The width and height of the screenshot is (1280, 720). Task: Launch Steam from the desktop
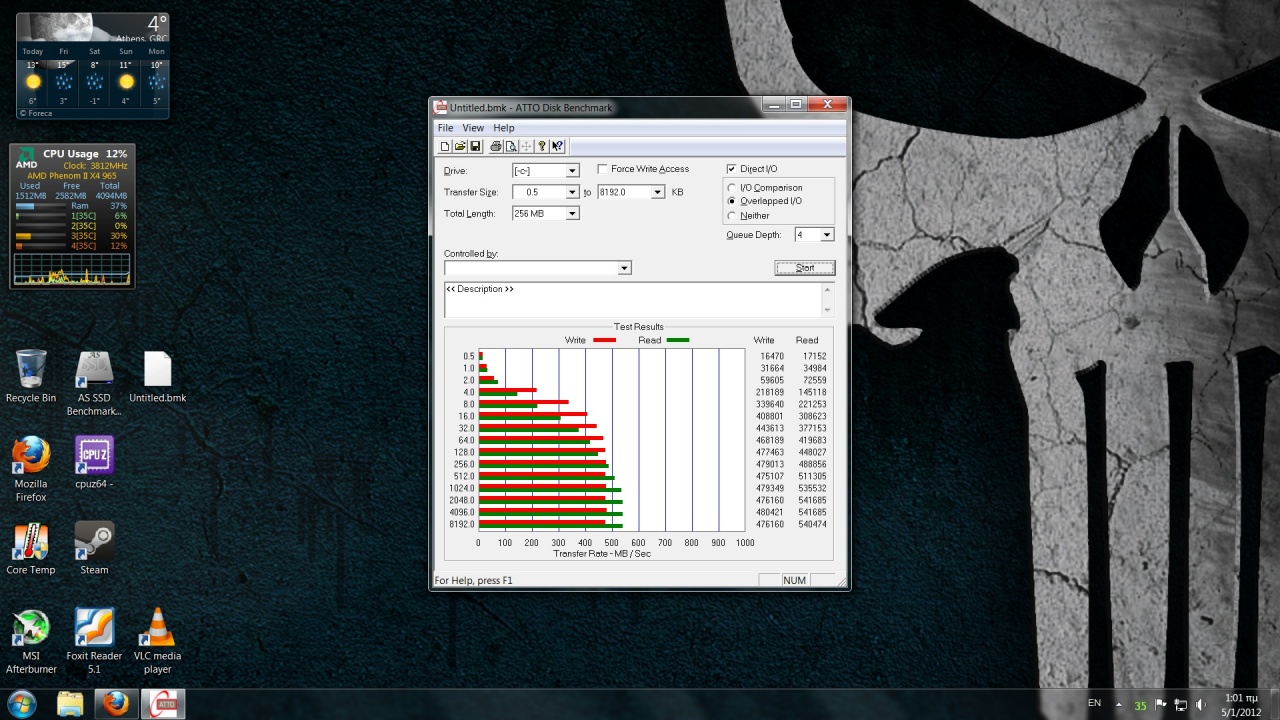click(x=94, y=548)
